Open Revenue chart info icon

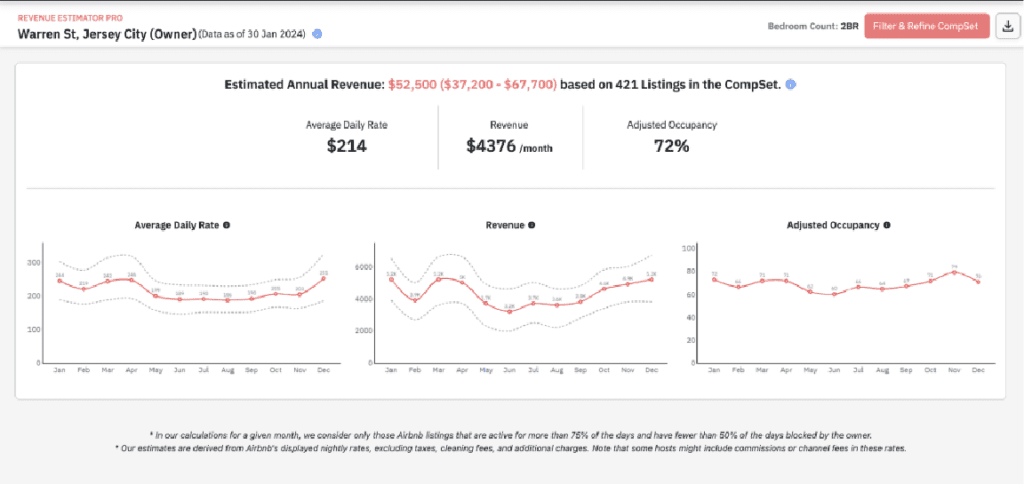point(531,225)
